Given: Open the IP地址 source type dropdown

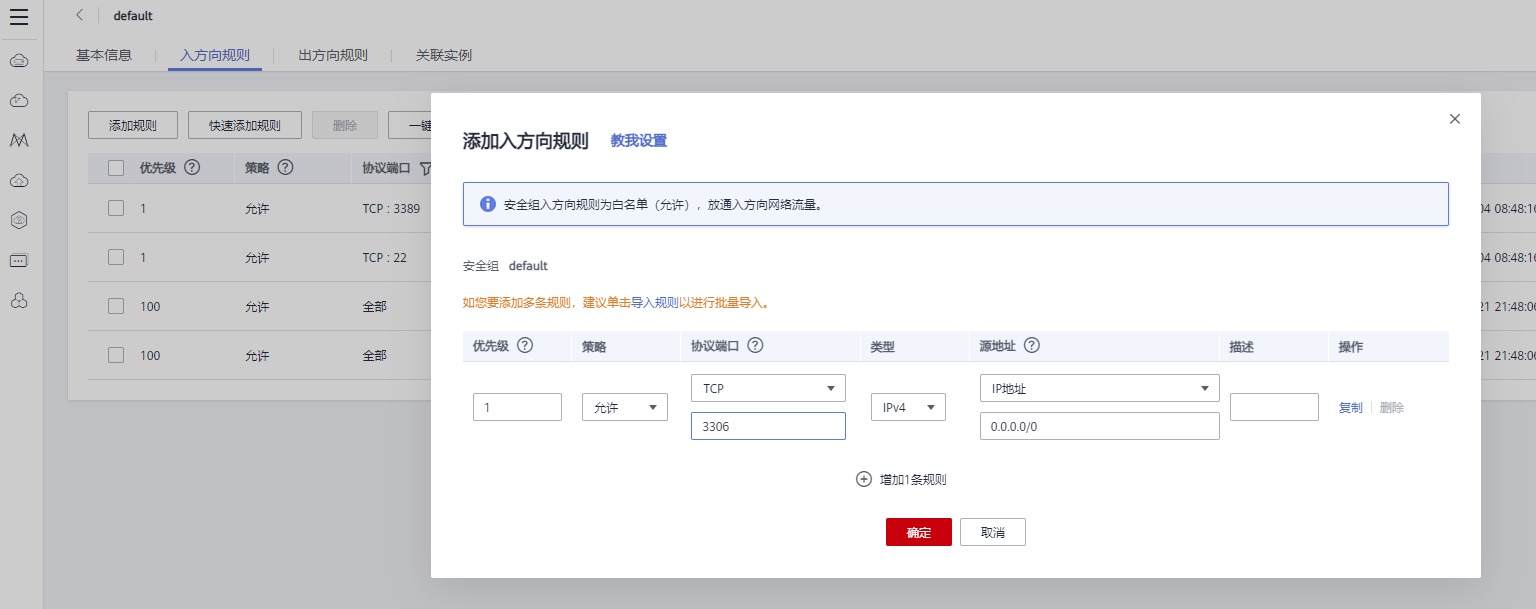Looking at the screenshot, I should tap(1100, 388).
